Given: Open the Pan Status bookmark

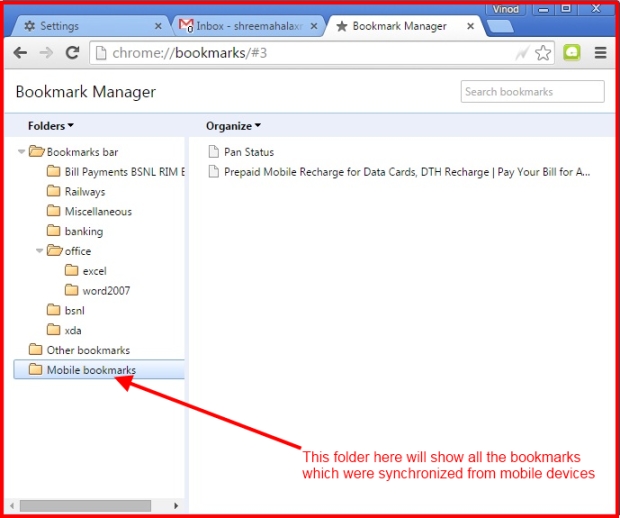Looking at the screenshot, I should [x=249, y=152].
